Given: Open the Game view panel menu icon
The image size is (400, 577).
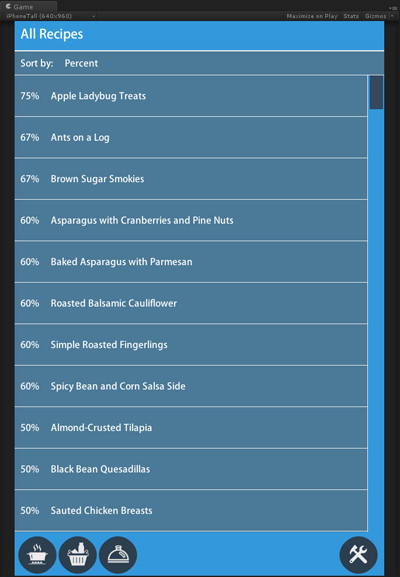Looking at the screenshot, I should [392, 8].
